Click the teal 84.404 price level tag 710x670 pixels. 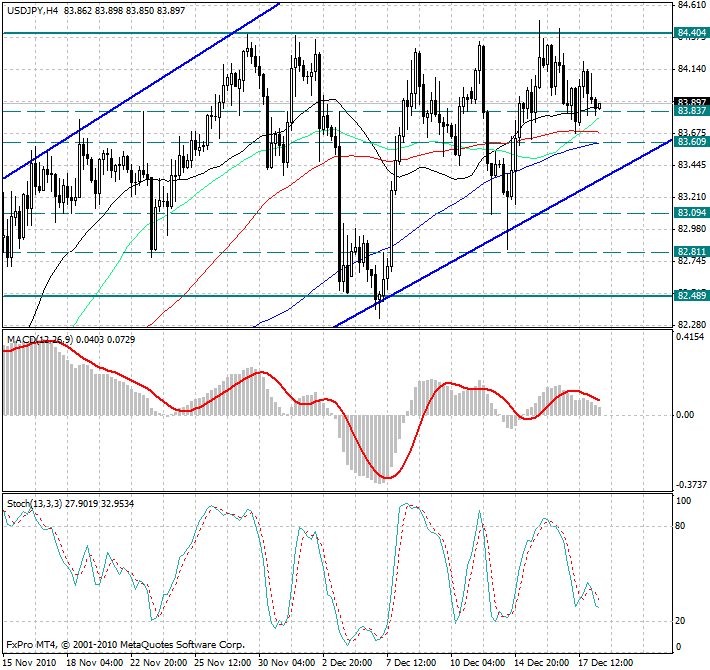(x=691, y=33)
